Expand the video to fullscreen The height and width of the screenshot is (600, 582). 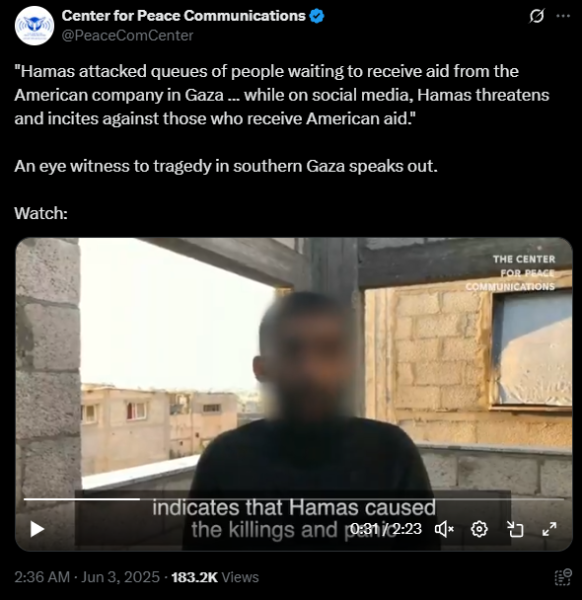click(549, 529)
